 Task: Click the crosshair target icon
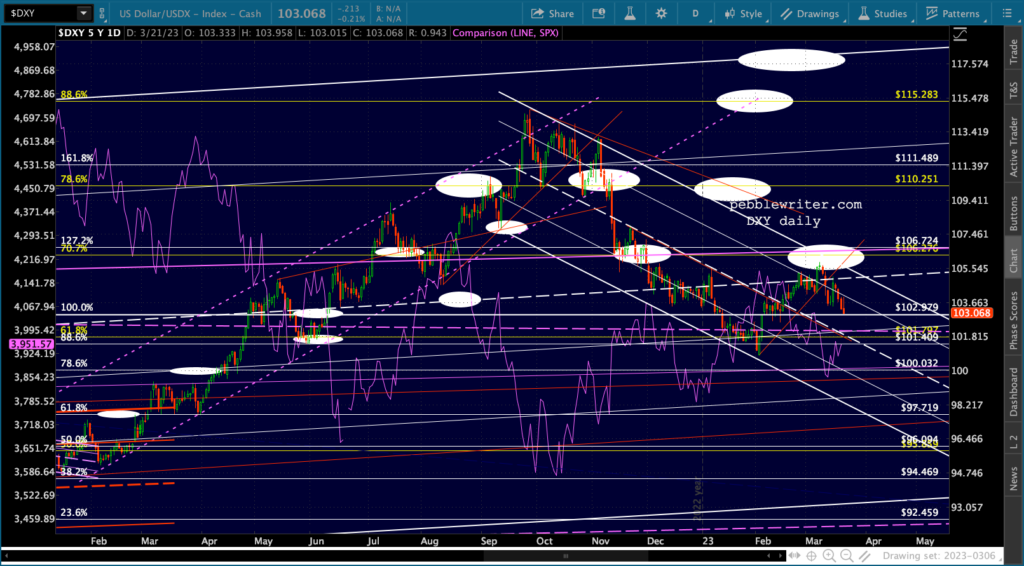812,556
